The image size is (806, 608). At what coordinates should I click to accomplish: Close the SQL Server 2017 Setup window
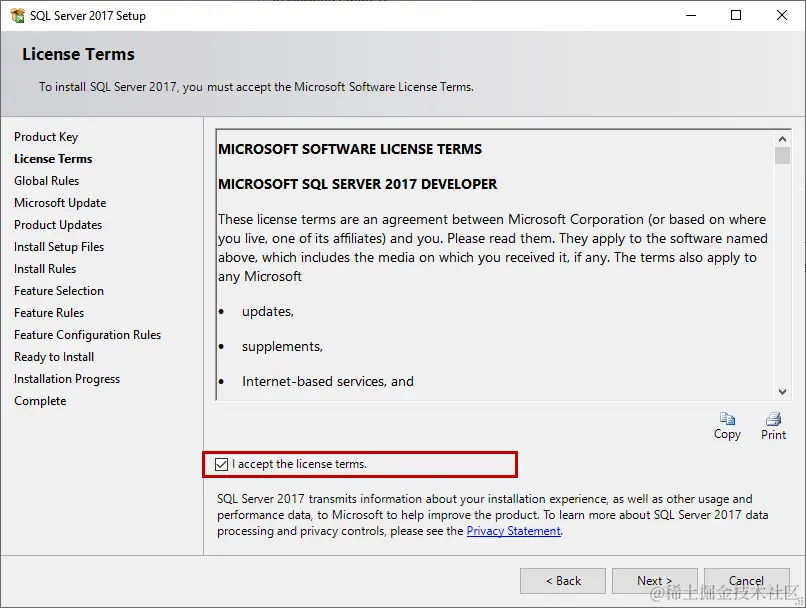[x=782, y=15]
